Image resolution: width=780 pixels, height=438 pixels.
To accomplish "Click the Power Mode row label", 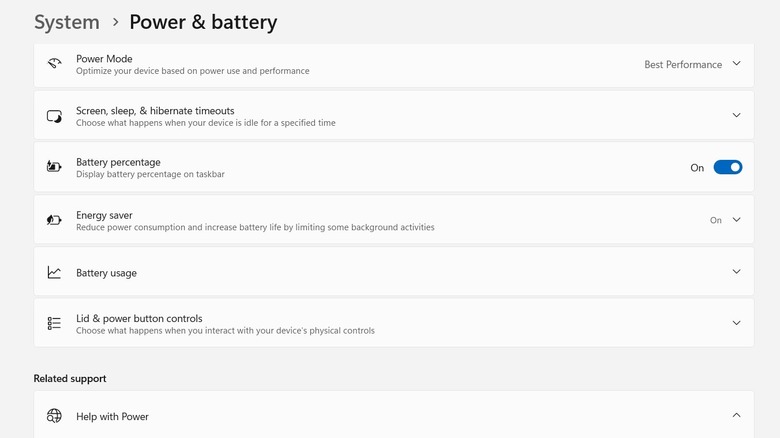I will tap(104, 59).
